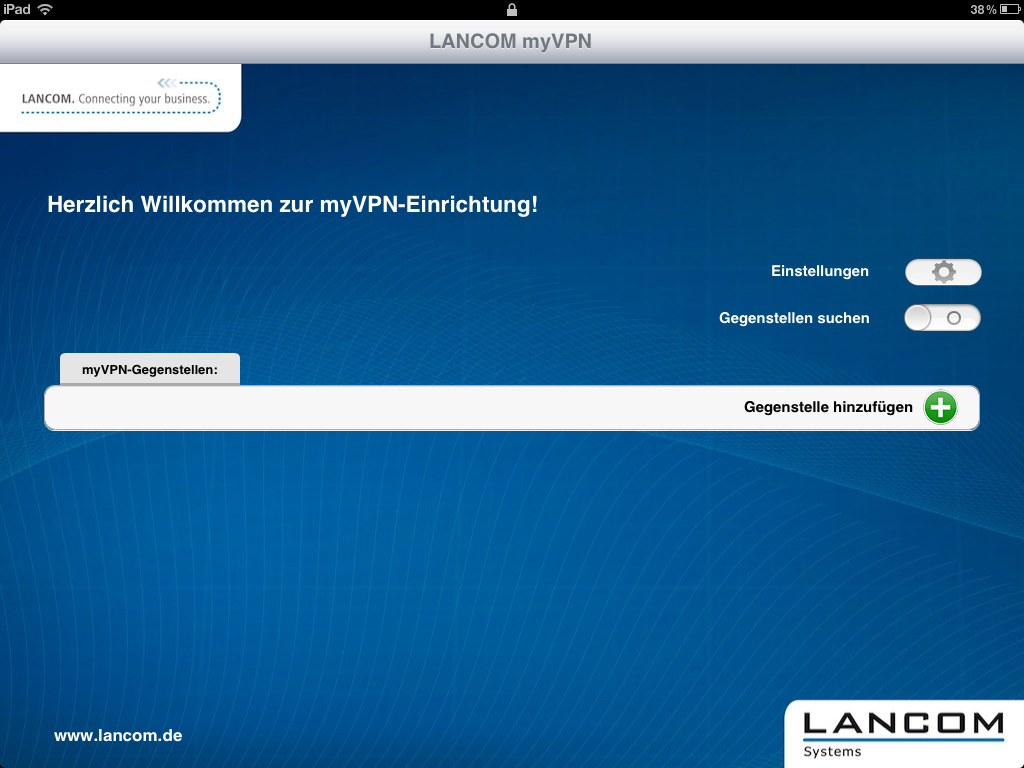Open settings via the gear icon button
The width and height of the screenshot is (1024, 768).
(x=943, y=272)
